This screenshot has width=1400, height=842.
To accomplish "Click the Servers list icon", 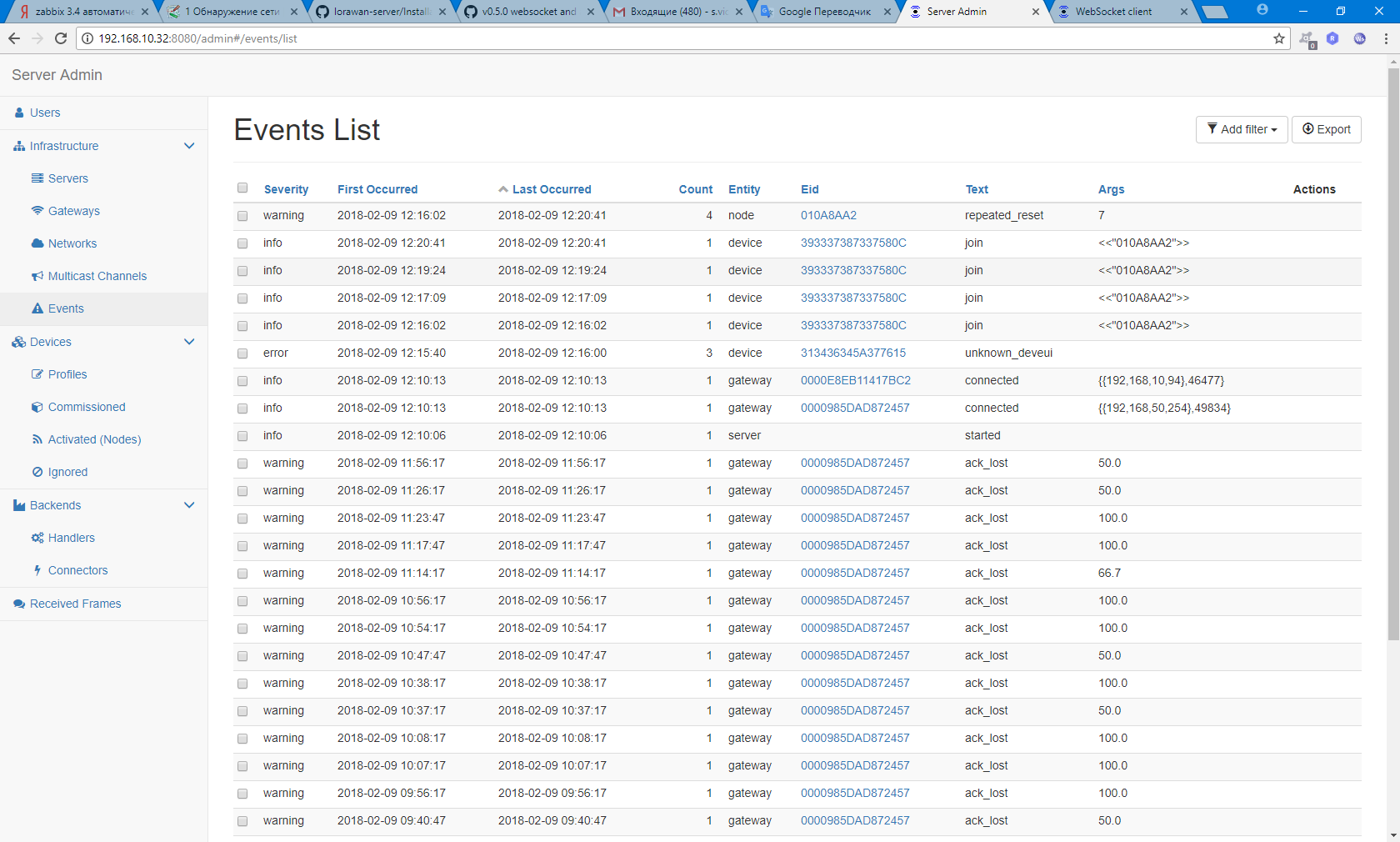I will tap(37, 178).
